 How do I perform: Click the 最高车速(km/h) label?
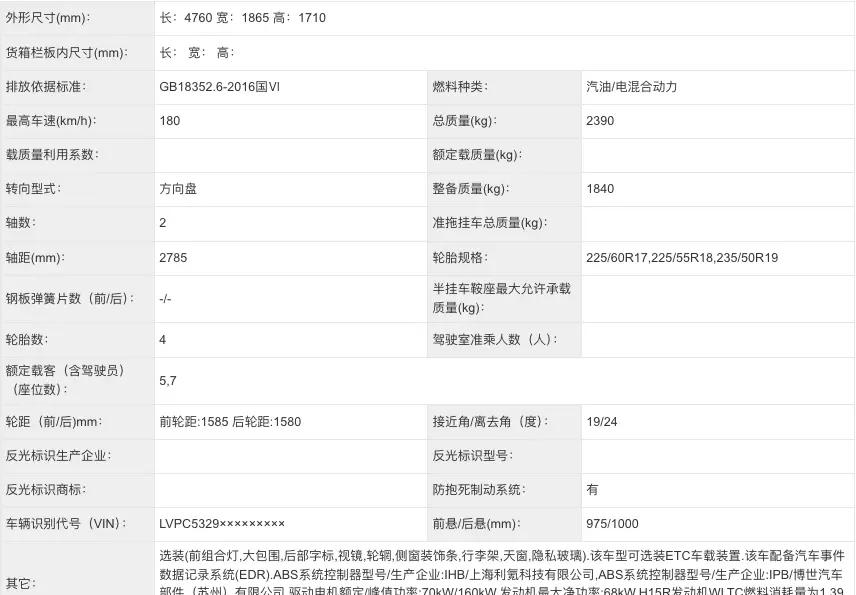pos(51,121)
